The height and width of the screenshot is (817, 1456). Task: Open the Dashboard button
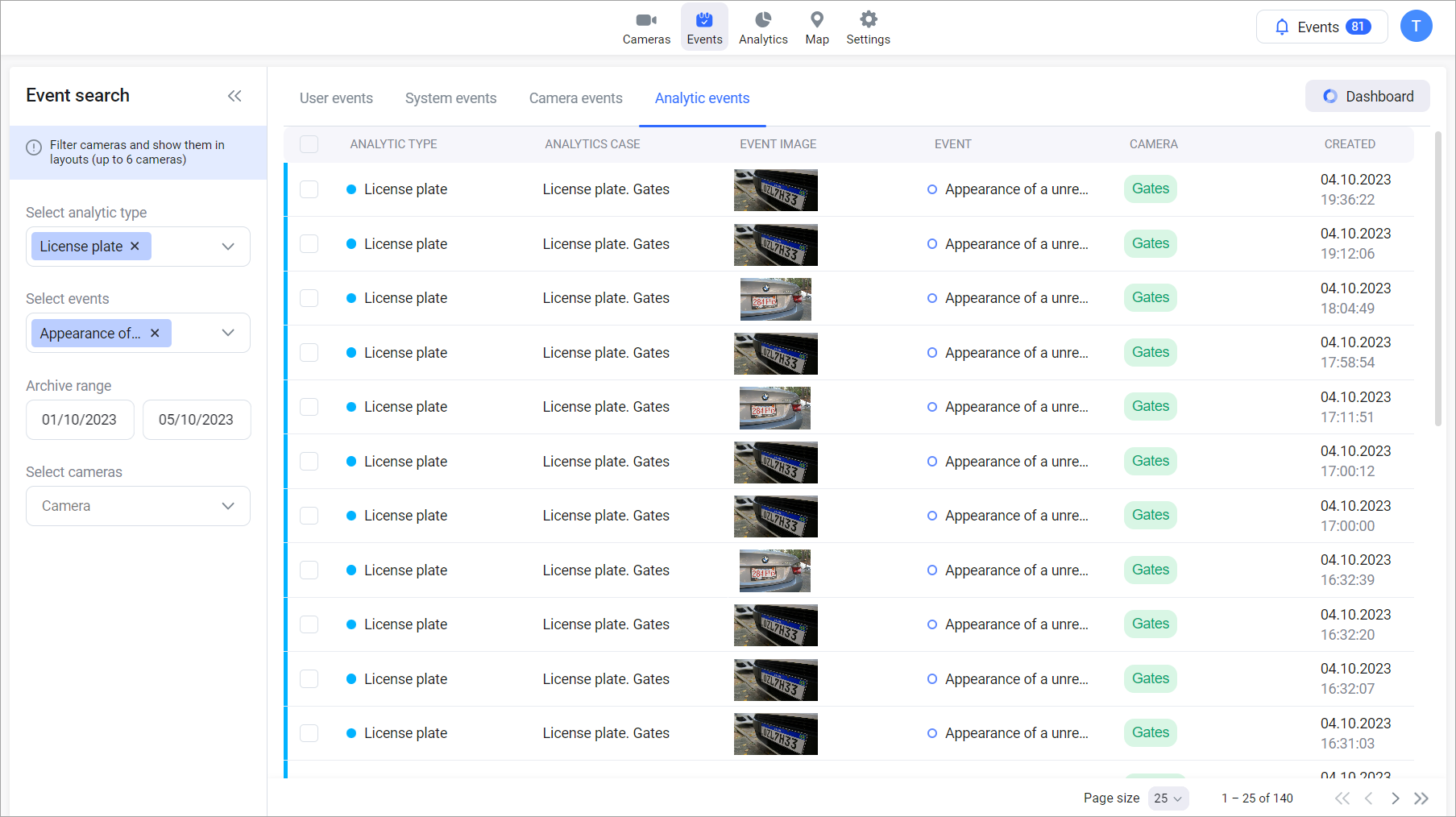point(1367,97)
